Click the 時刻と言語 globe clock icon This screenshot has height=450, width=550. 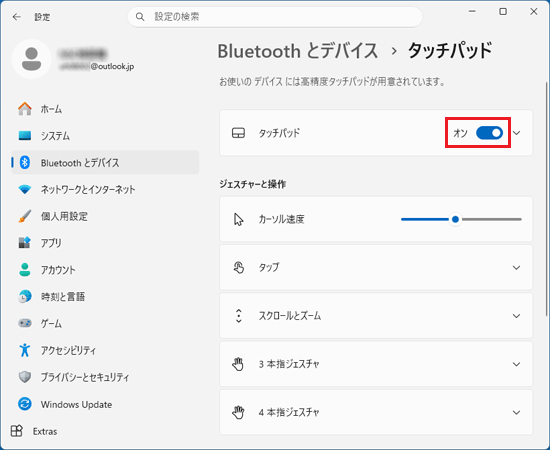click(x=25, y=296)
